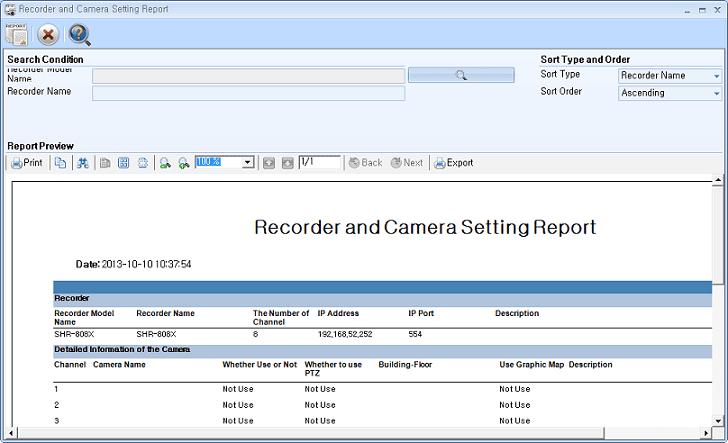
Task: Click the 'IP Address' column header
Action: coord(338,313)
